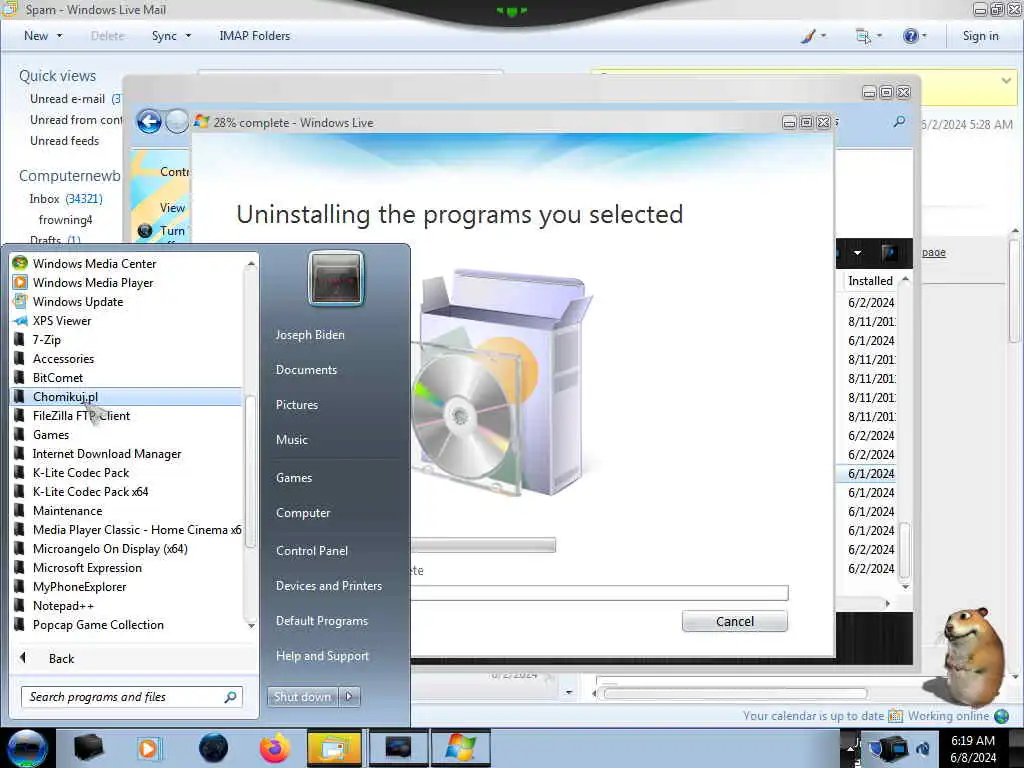1024x768 pixels.
Task: Click the search icon in Control Panel window
Action: click(899, 121)
